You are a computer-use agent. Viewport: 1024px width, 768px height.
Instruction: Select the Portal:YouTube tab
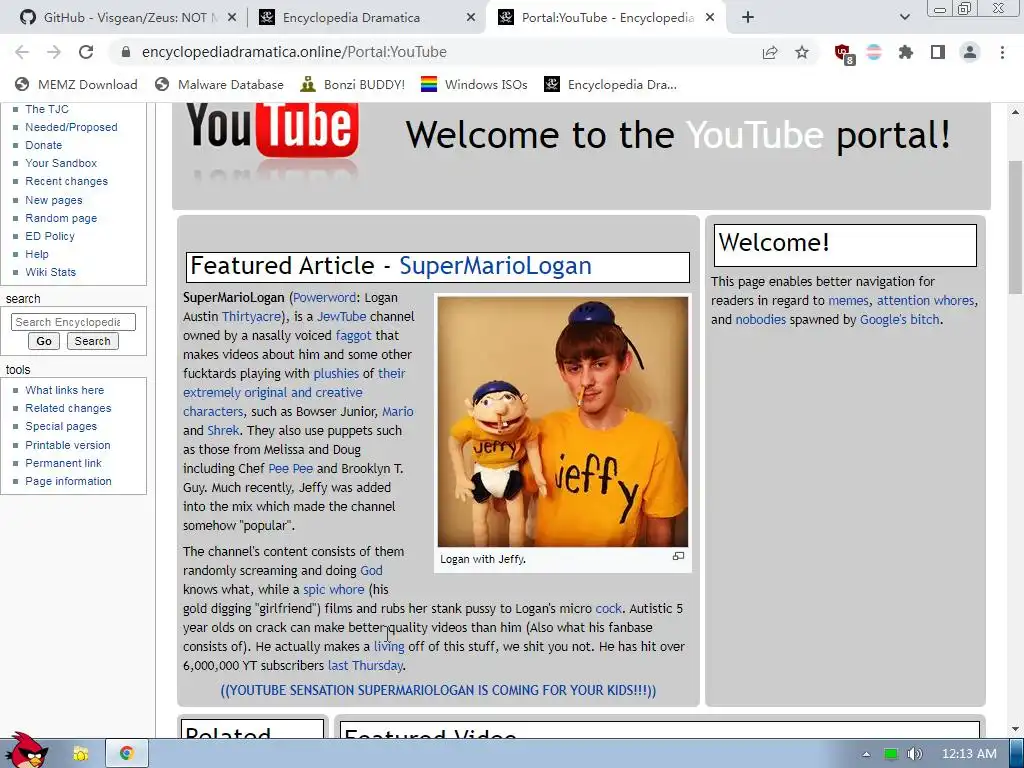pyautogui.click(x=604, y=18)
